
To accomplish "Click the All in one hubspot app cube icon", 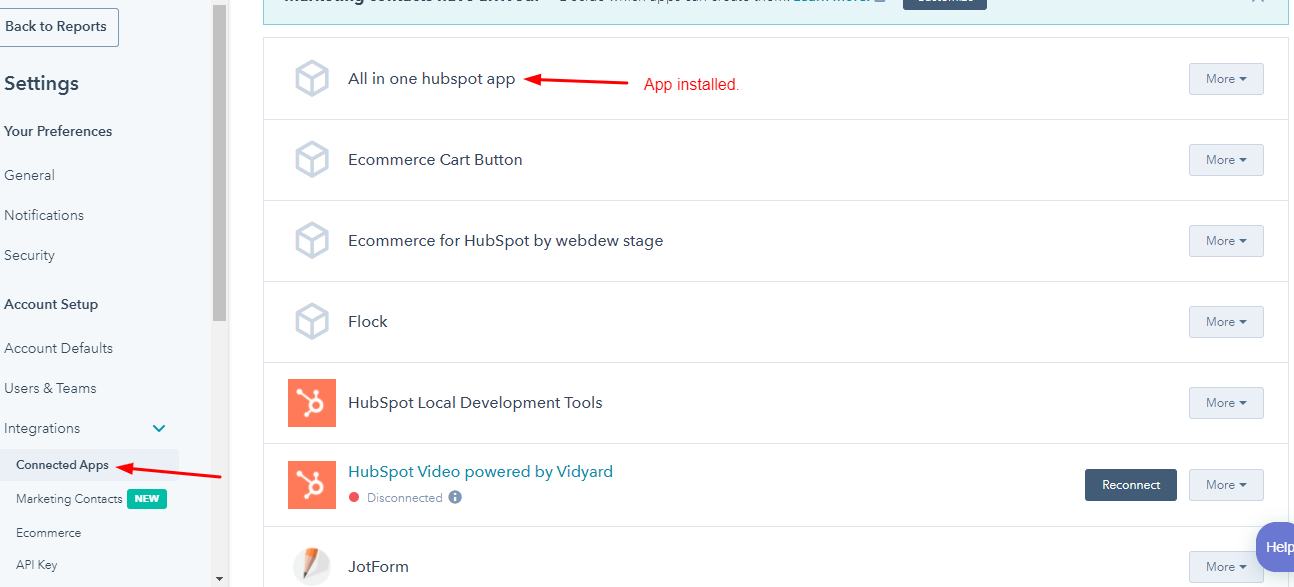I will click(x=312, y=79).
